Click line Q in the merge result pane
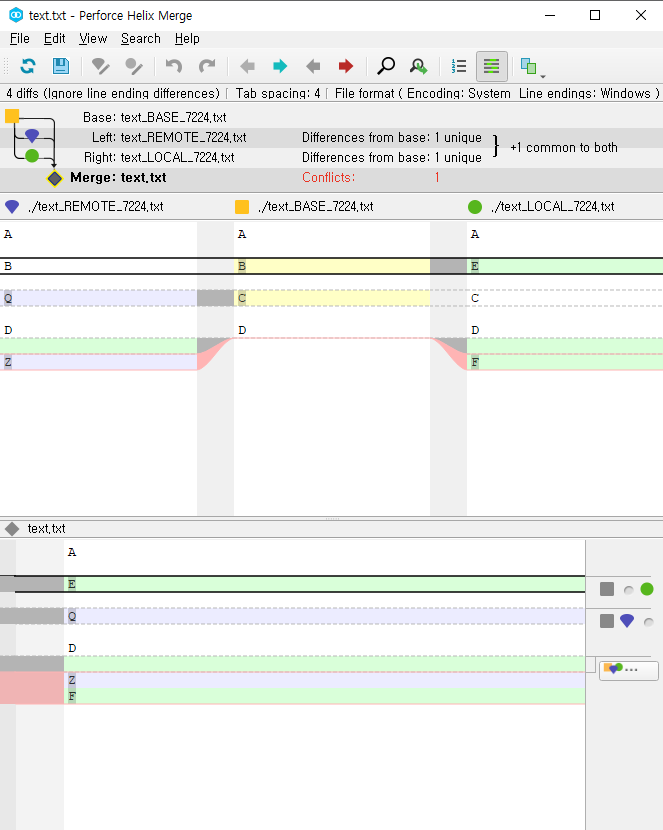 tap(324, 616)
